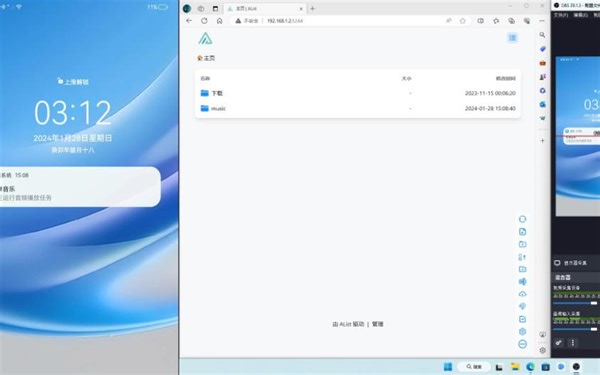Click the Windows taskbar search box
Screen dimensions: 600x375
click(474, 367)
